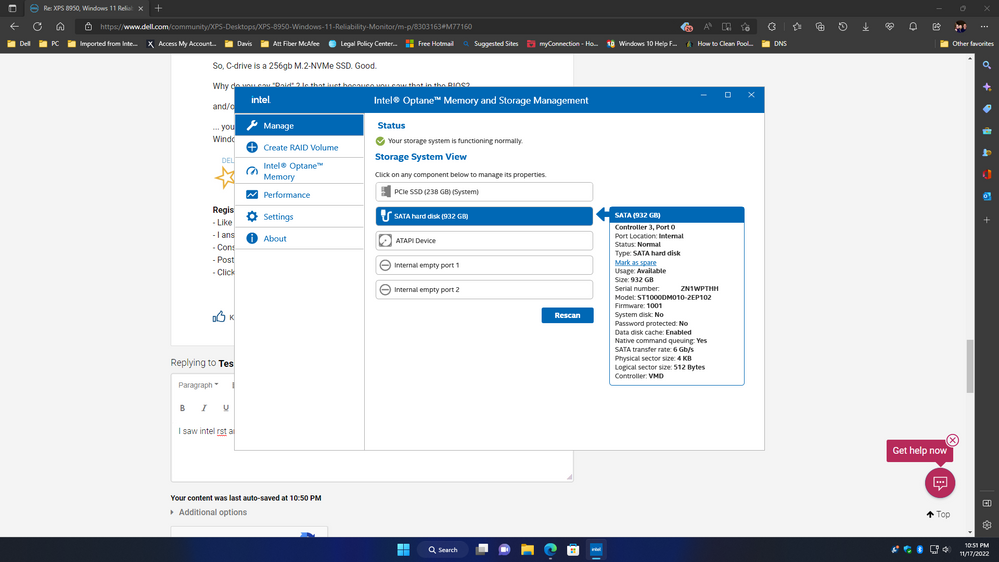Screen dimensions: 999x562
Task: Open the PC bookmarks folder
Action: 49,44
